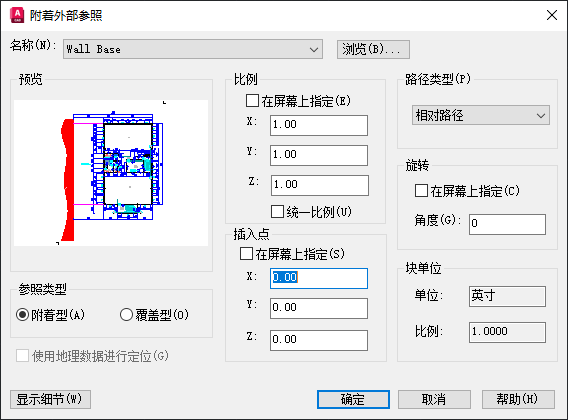Open help via 帮助(H) button
The height and width of the screenshot is (420, 568).
pos(518,399)
